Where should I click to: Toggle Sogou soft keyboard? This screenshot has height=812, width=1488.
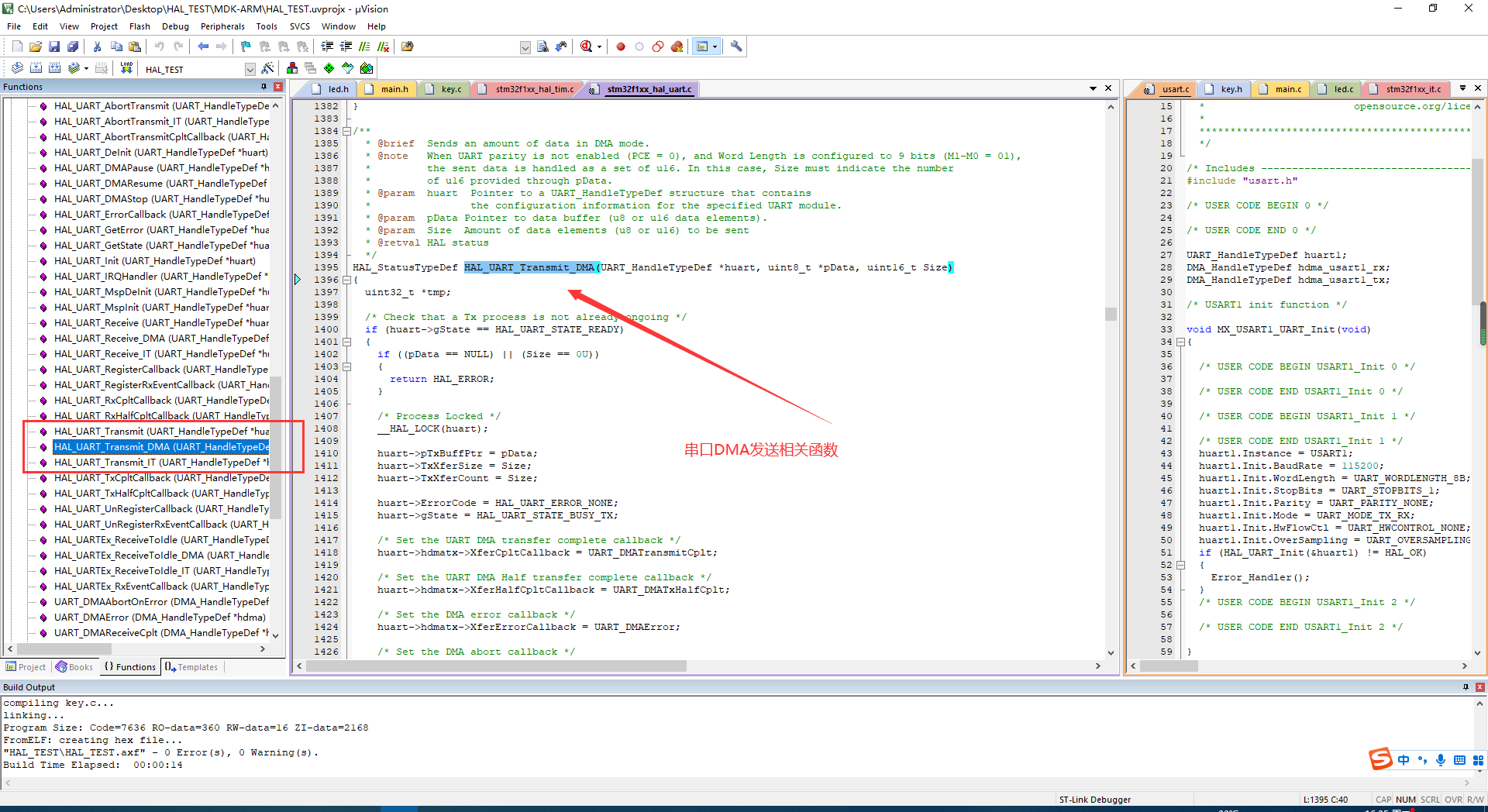(x=1459, y=759)
